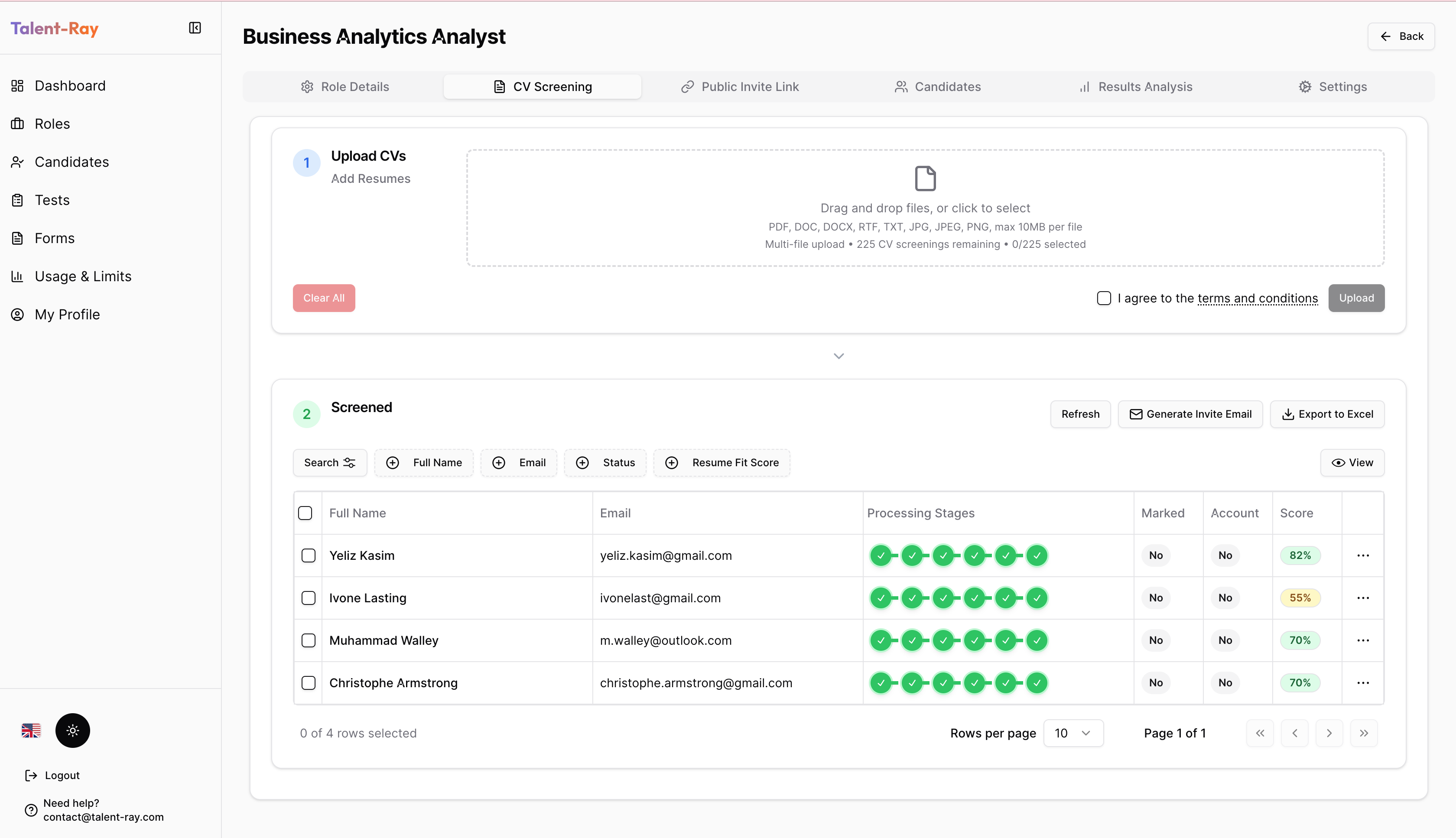Screen dimensions: 1456x838
Task: Go to Tests from the sidebar
Action: click(x=52, y=200)
